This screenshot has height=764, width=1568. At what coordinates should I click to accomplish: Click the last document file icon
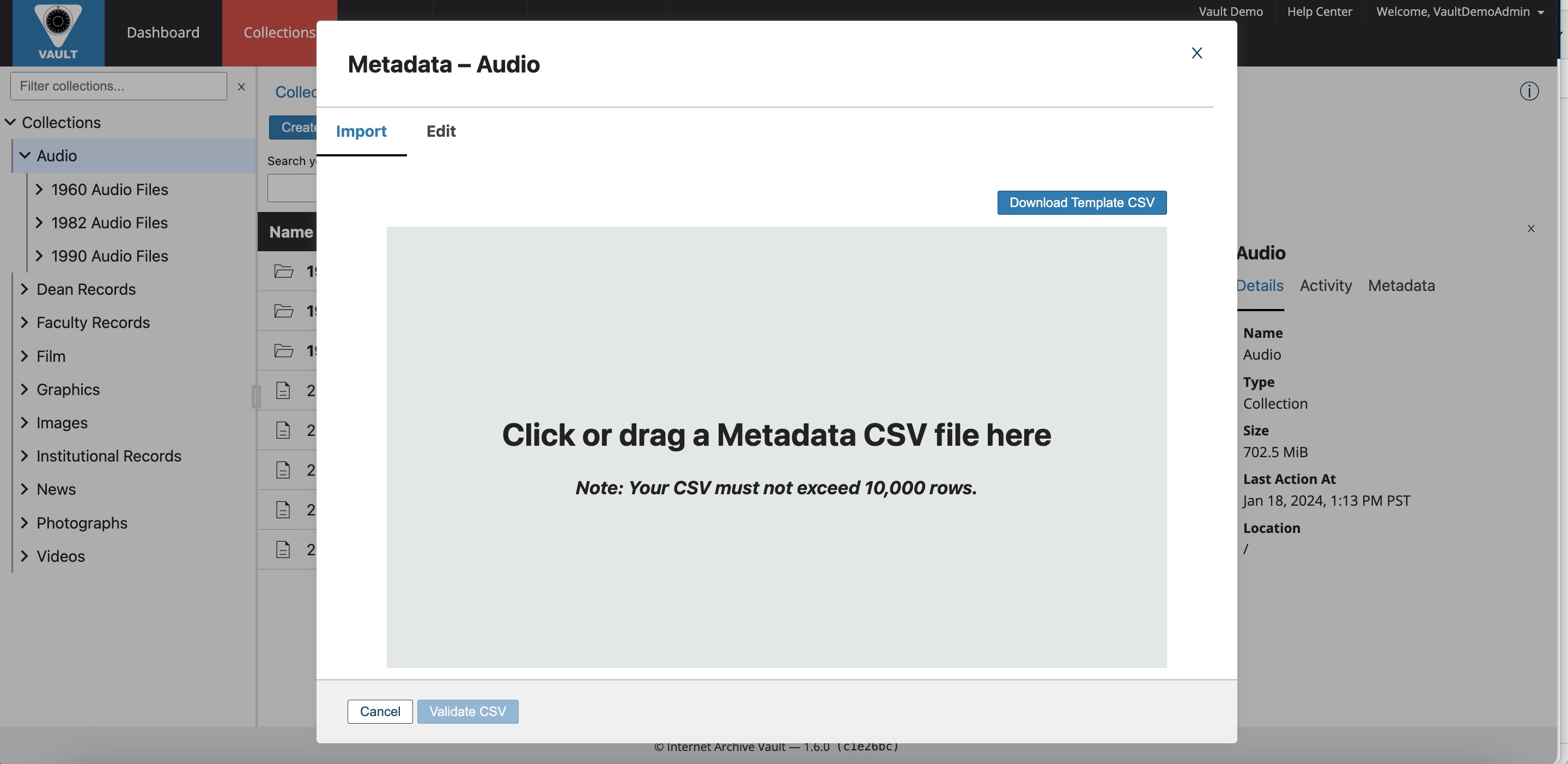(x=283, y=549)
